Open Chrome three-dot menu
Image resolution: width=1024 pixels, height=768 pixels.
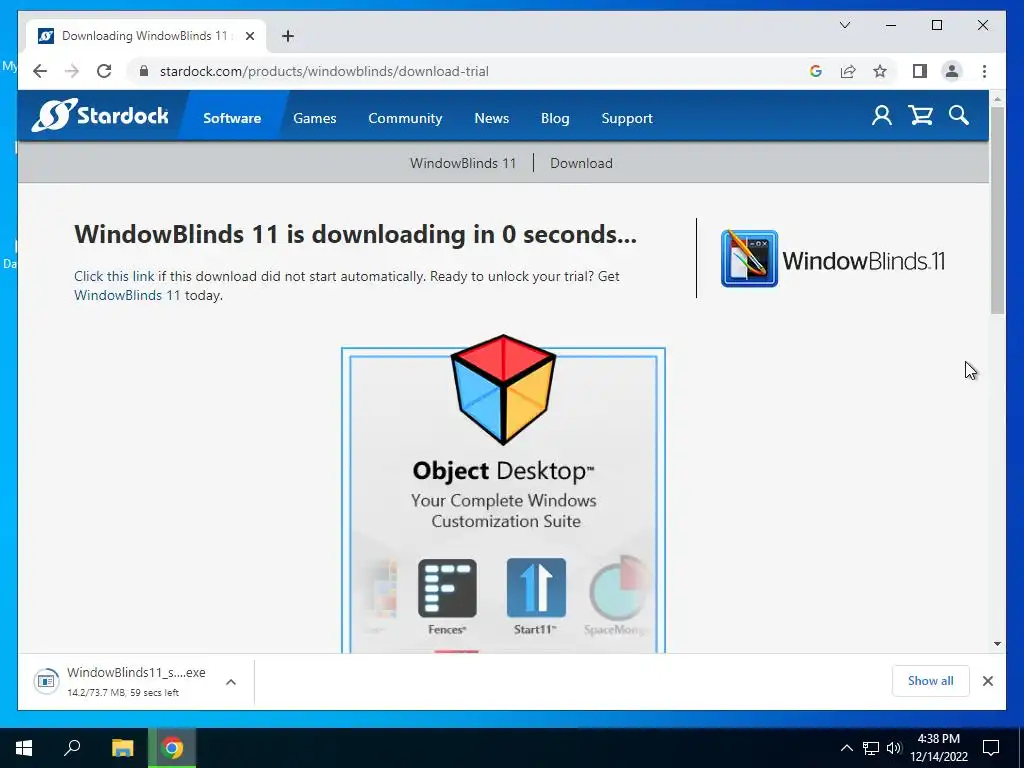[984, 71]
